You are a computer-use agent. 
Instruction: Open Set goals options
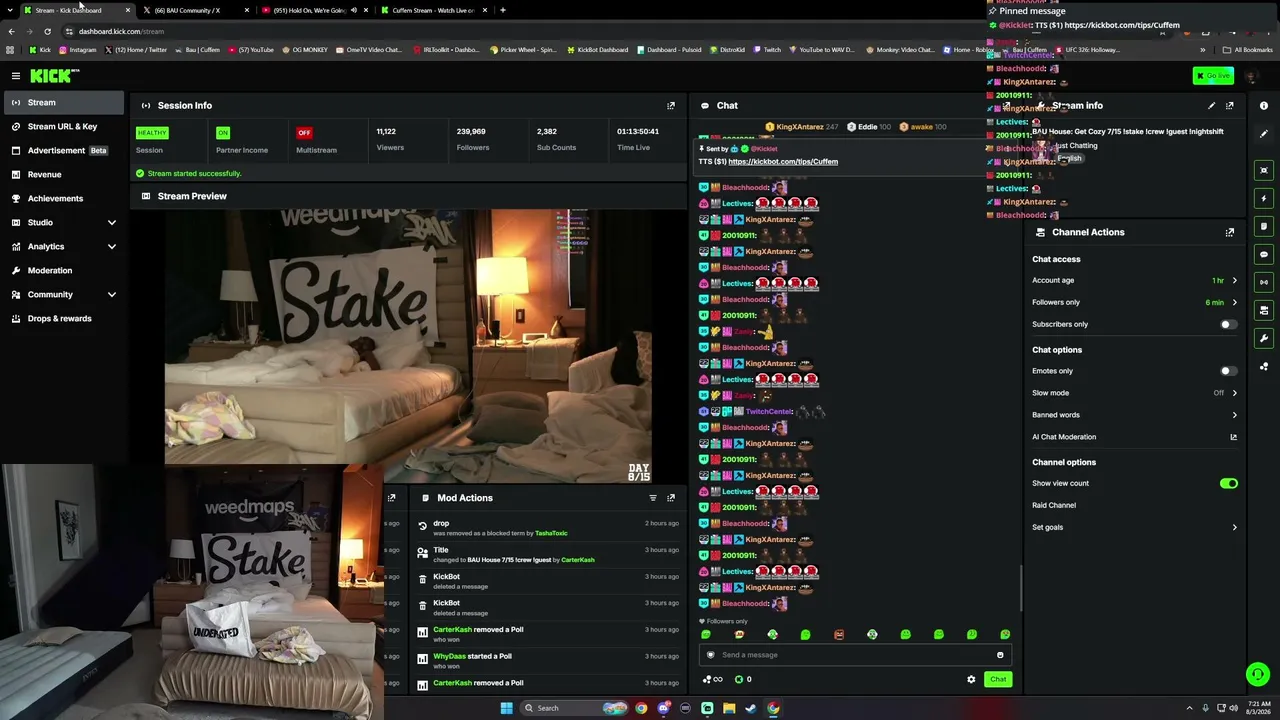click(x=1134, y=527)
